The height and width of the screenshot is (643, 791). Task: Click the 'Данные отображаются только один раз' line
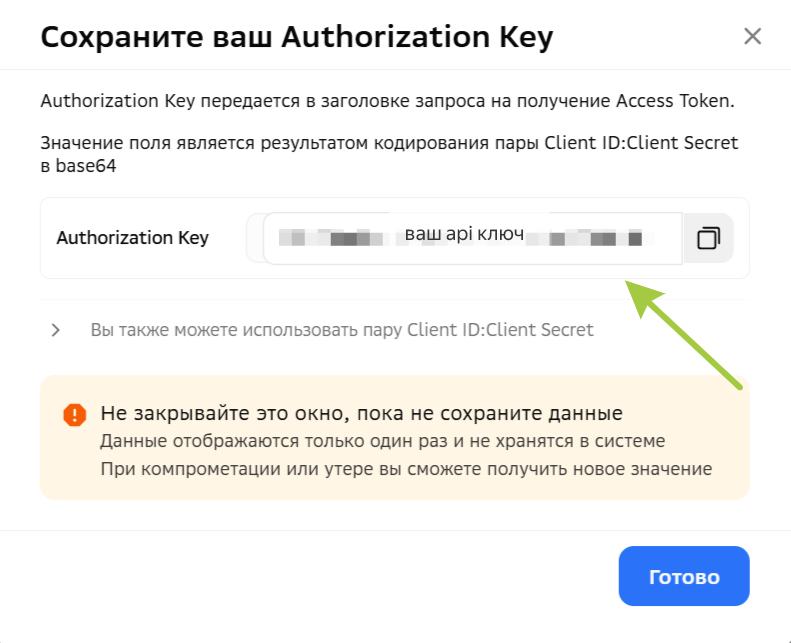(x=383, y=441)
